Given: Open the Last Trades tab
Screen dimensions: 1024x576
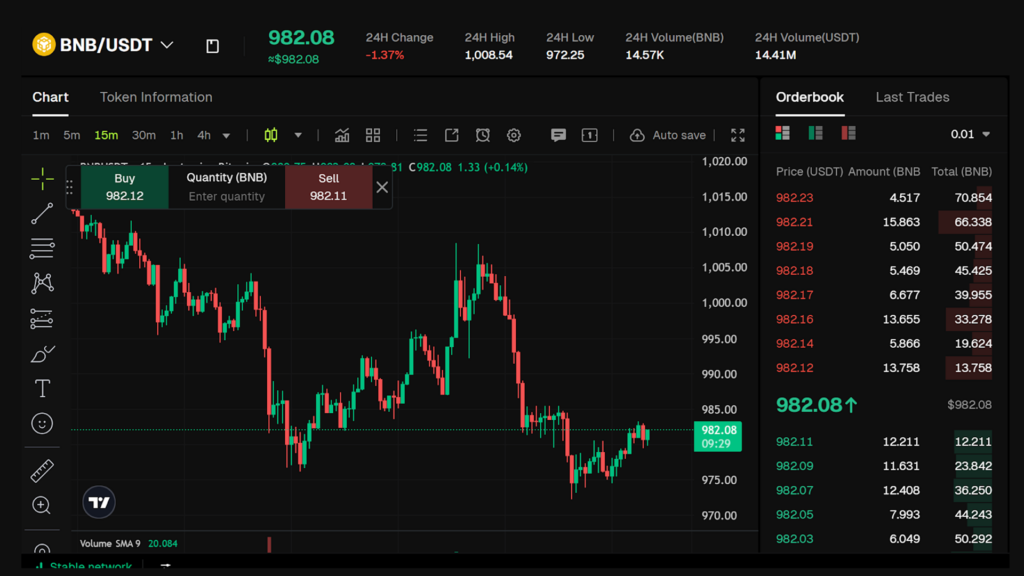Looking at the screenshot, I should click(911, 97).
